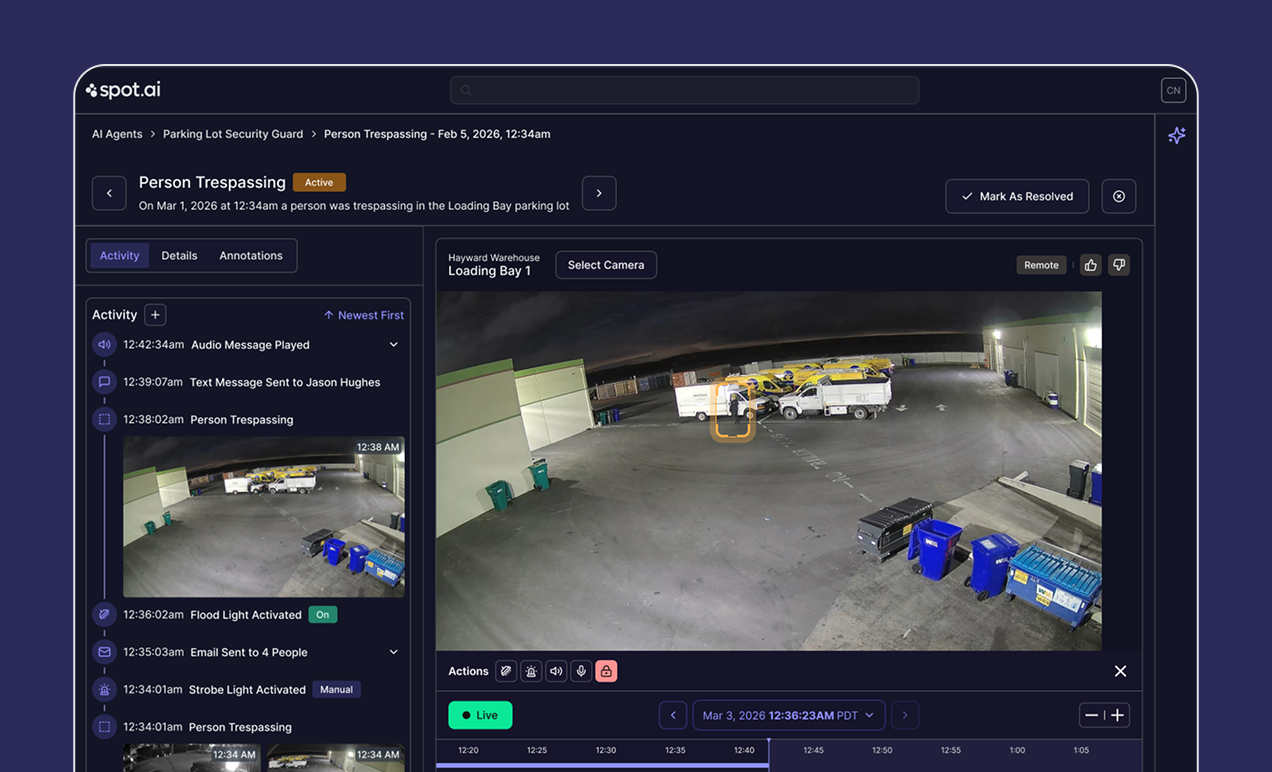Viewport: 1272px width, 772px height.
Task: Start microphone talk-down from Actions bar
Action: tap(581, 671)
